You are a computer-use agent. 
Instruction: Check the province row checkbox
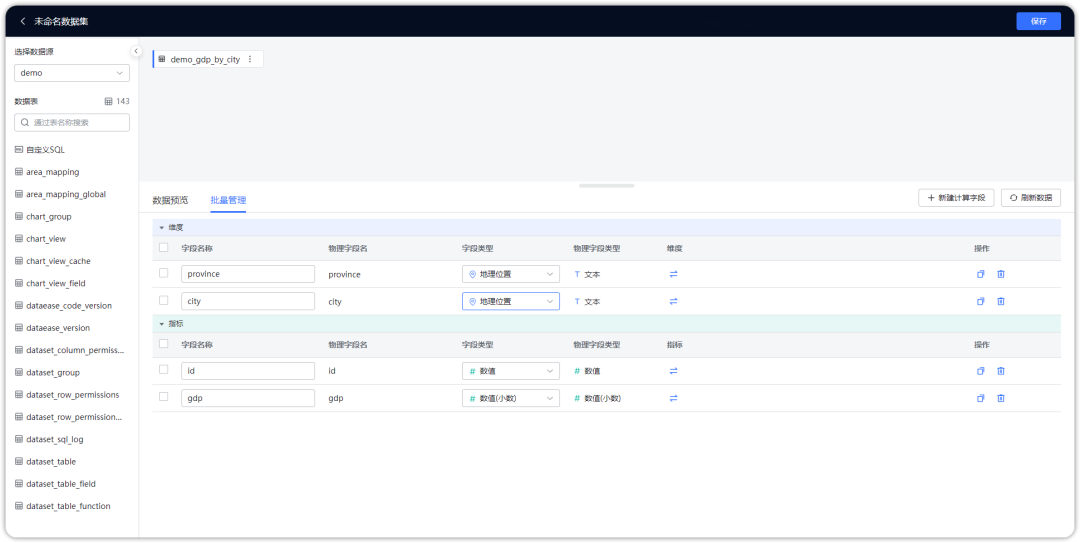click(163, 273)
